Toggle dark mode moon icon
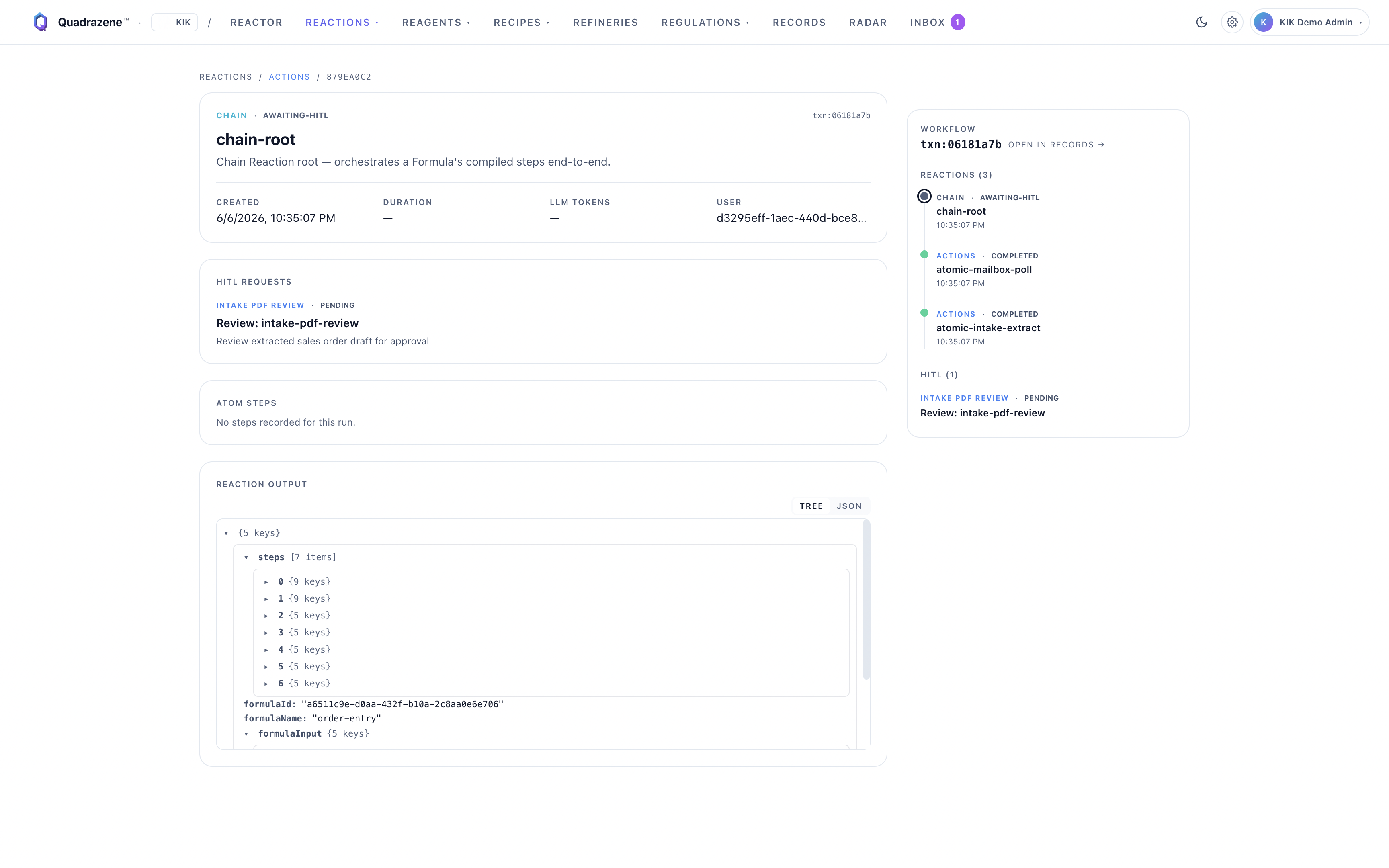 point(1201,23)
